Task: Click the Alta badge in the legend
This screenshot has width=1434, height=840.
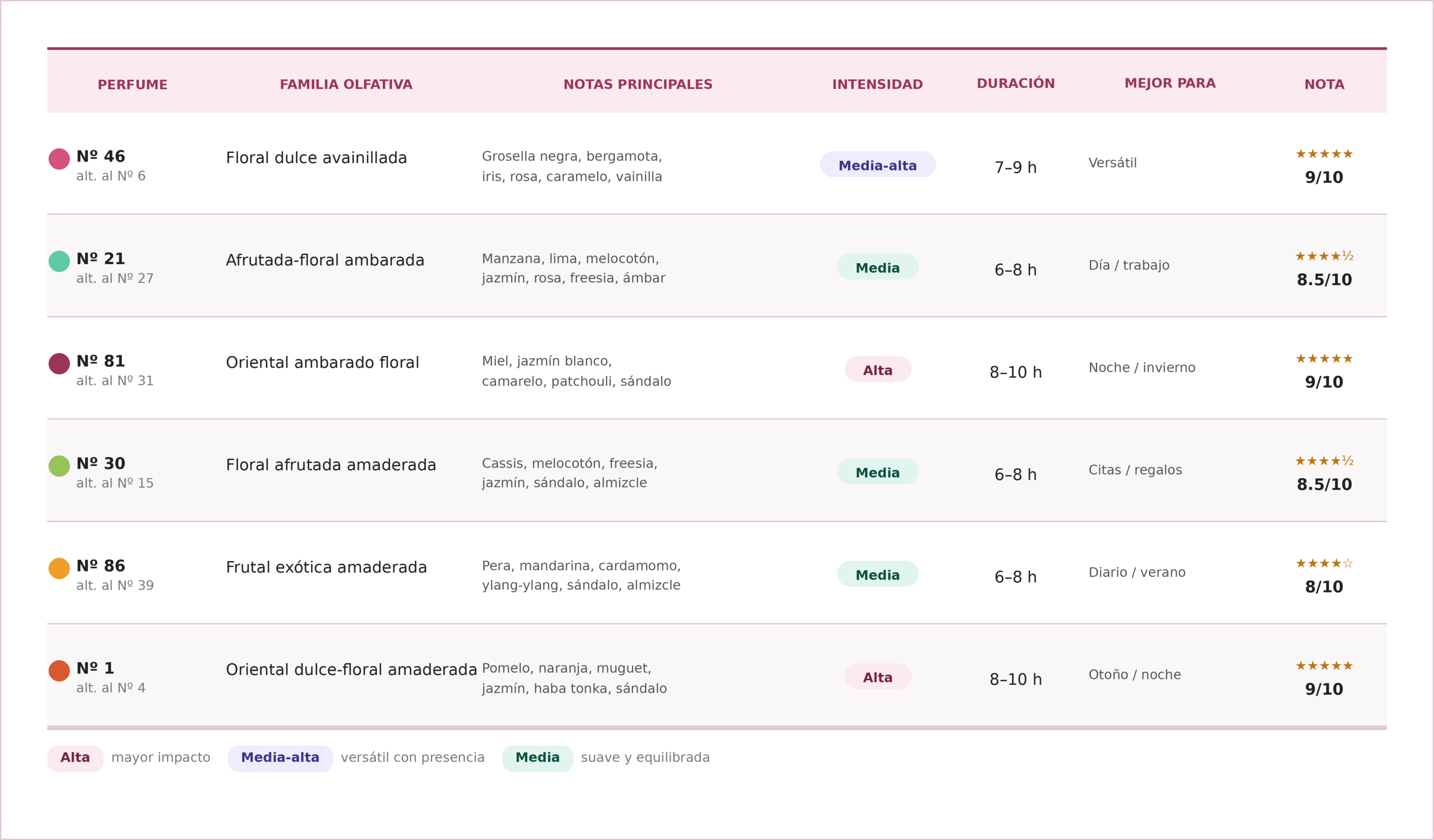Action: tap(75, 759)
